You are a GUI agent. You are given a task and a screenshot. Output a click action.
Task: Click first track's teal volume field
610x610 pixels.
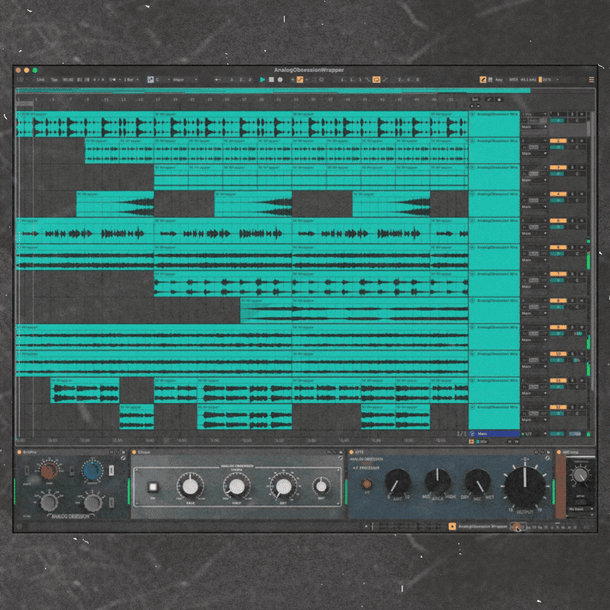(558, 121)
